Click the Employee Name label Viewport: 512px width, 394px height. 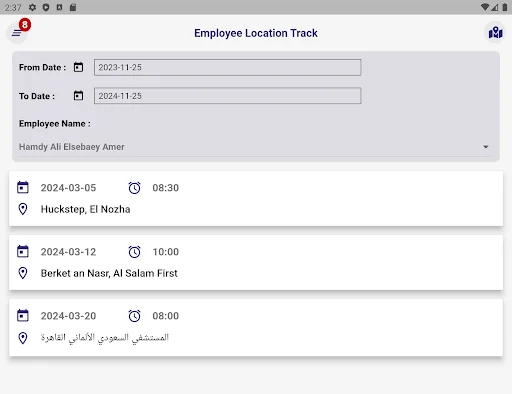tap(55, 124)
